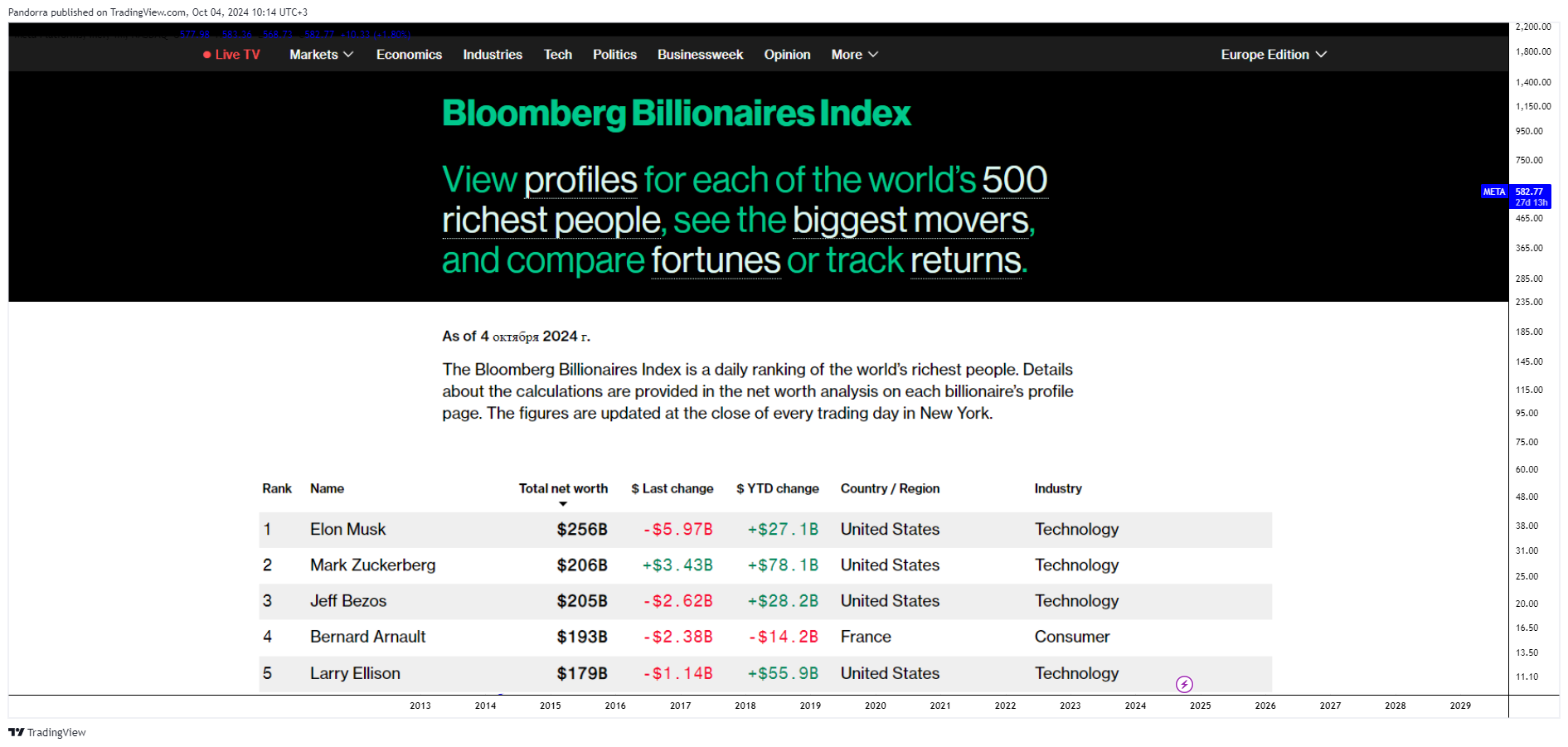The height and width of the screenshot is (747, 1568).
Task: Click the Consumer industry cell
Action: (1071, 637)
